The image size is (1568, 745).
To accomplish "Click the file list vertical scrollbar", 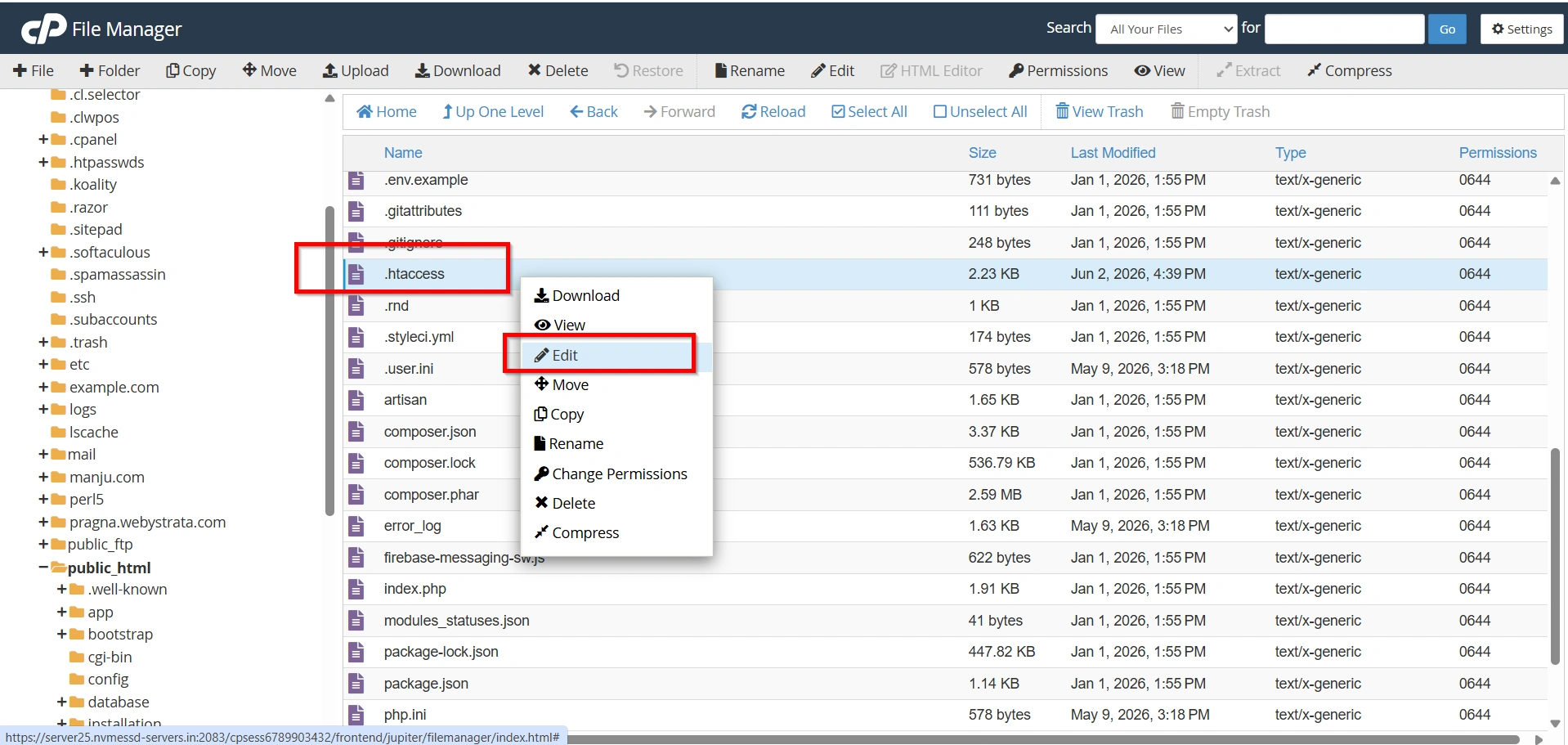I will pyautogui.click(x=1555, y=556).
